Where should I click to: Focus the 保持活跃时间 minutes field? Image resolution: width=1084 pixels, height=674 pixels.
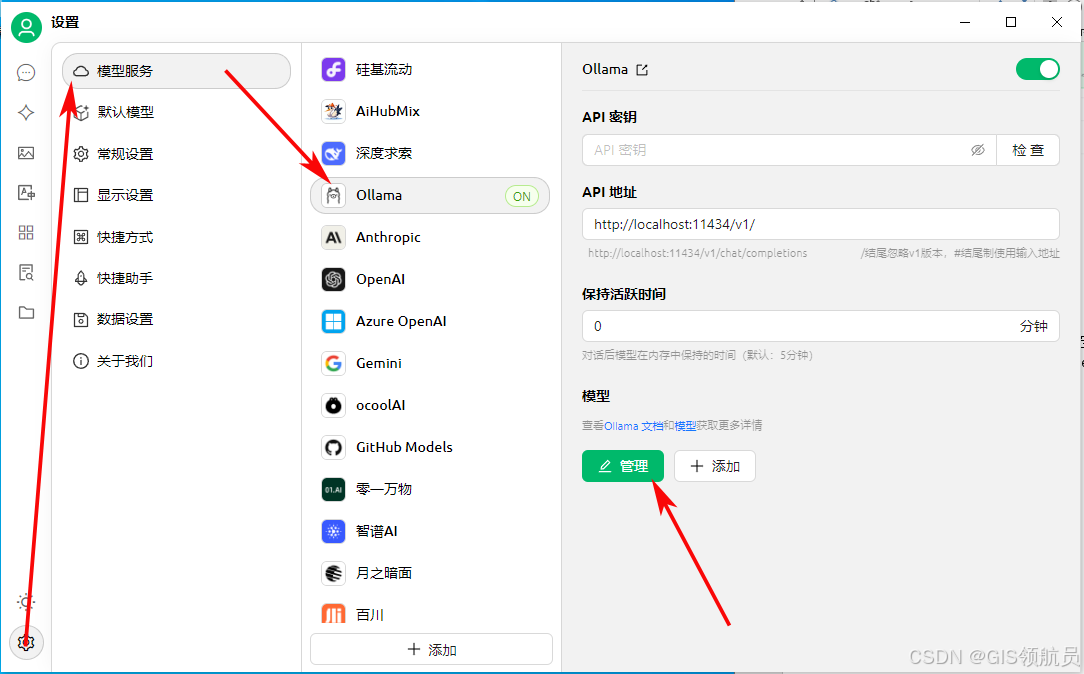pyautogui.click(x=821, y=326)
